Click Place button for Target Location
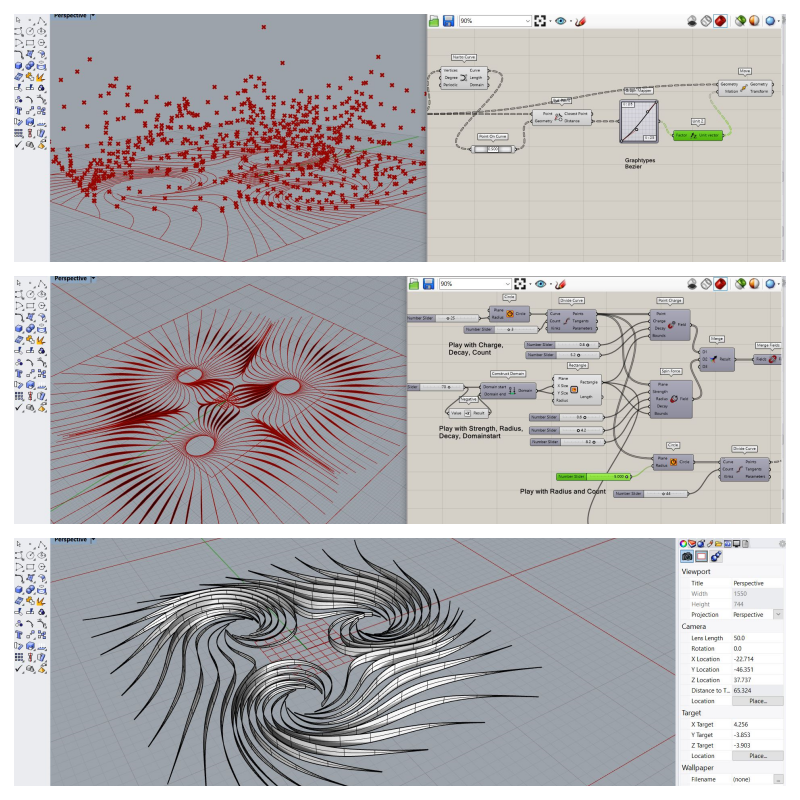 pyautogui.click(x=758, y=756)
